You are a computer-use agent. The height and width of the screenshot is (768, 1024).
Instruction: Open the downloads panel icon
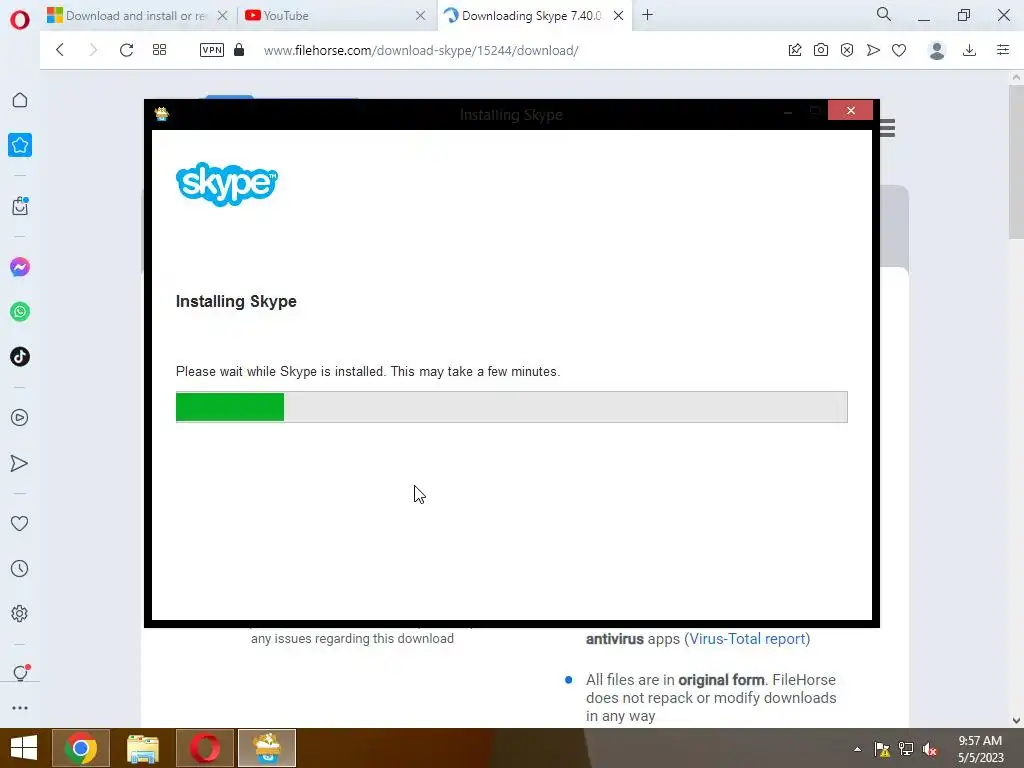[x=970, y=50]
